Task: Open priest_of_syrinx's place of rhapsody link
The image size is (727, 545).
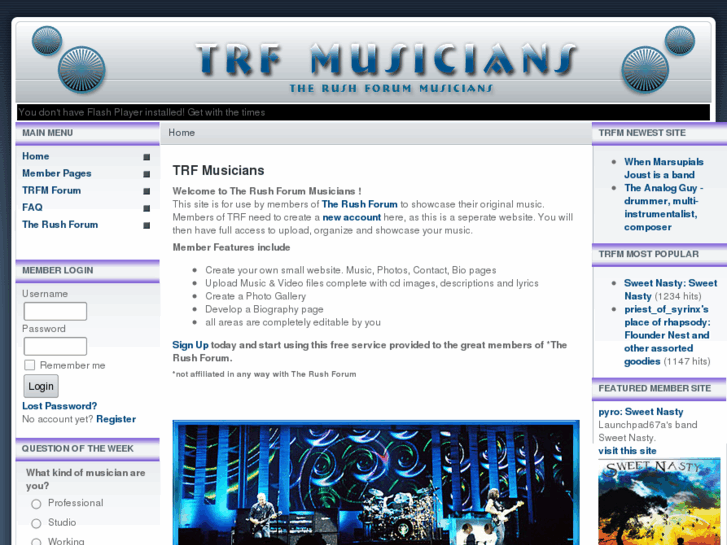Action: coord(667,335)
